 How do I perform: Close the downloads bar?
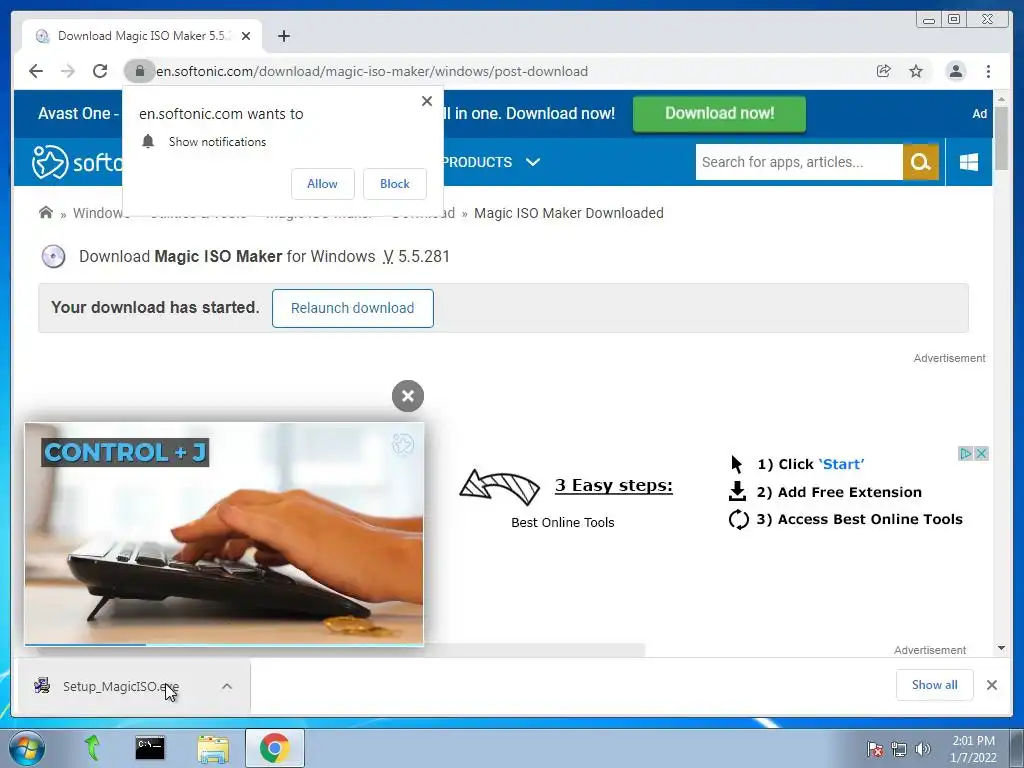pos(991,685)
